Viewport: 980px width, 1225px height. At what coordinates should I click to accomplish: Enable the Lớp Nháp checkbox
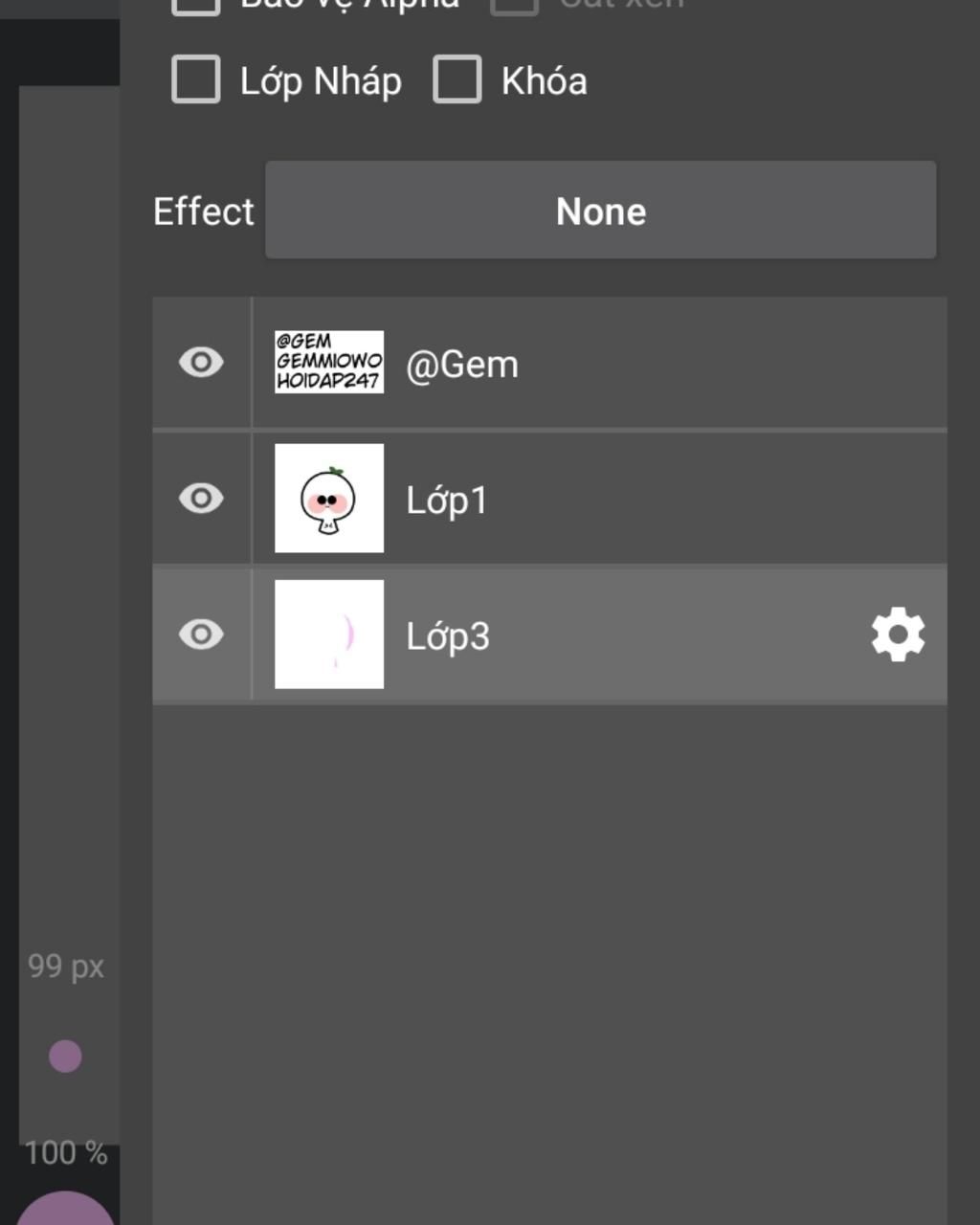[195, 79]
